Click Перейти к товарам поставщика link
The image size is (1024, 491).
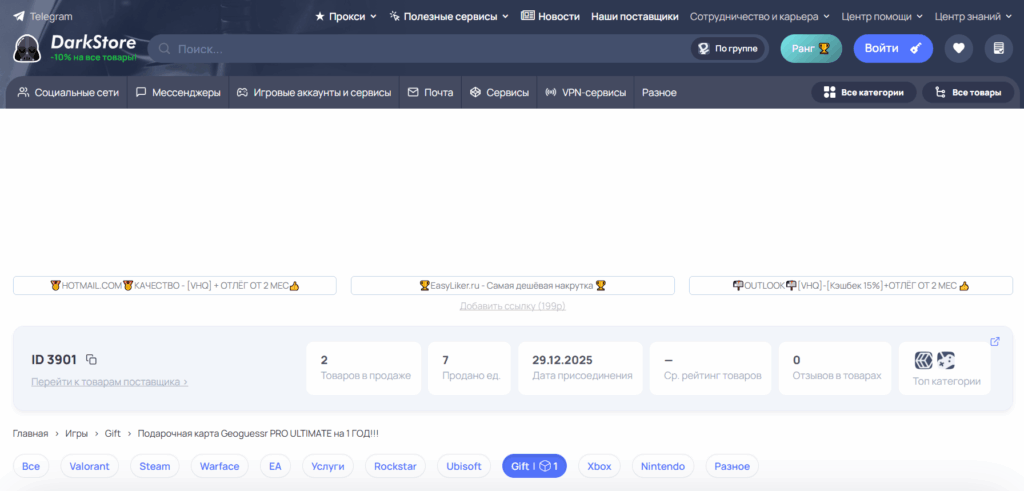110,382
